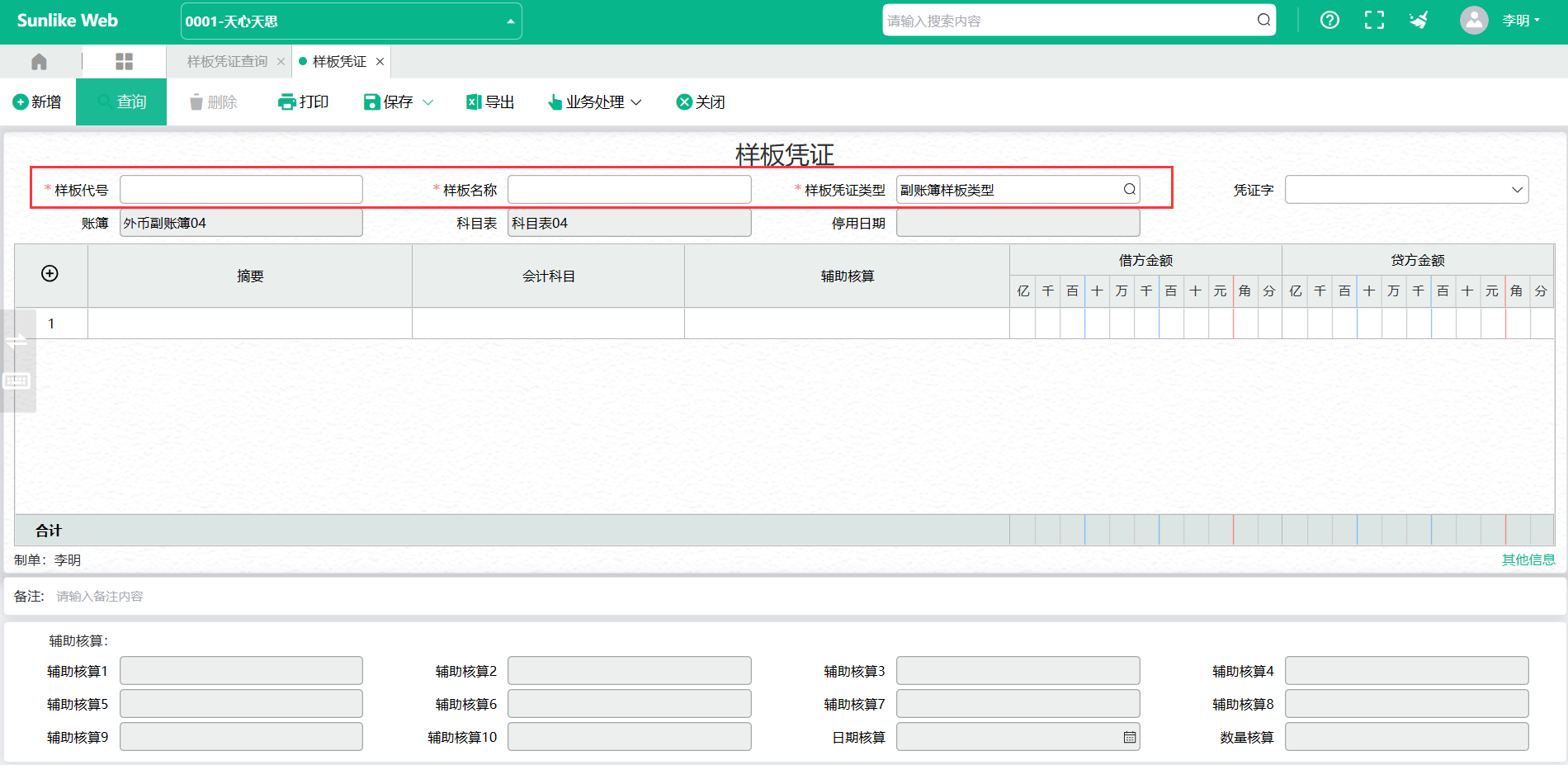
Task: Open the 其他信息 link
Action: click(x=1528, y=560)
